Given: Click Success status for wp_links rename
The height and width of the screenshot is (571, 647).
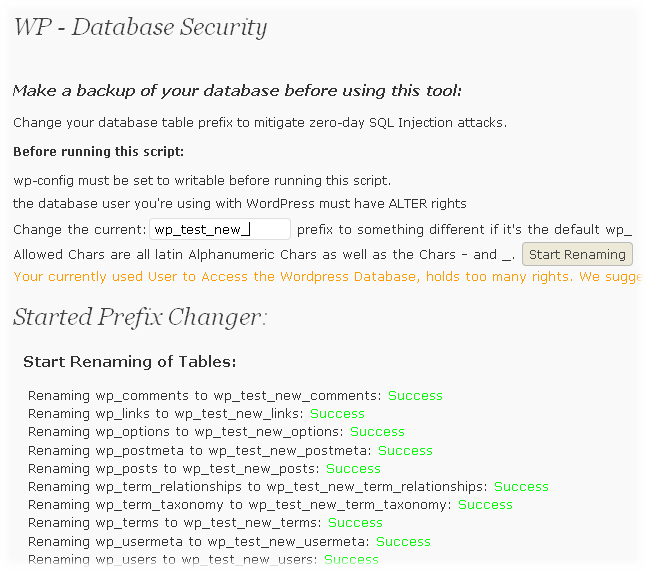Looking at the screenshot, I should (x=337, y=414).
